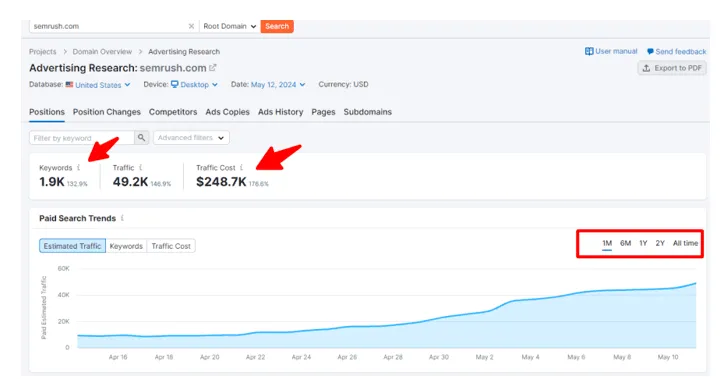Open the Ads Copies tab
This screenshot has width=720, height=379.
coord(227,112)
